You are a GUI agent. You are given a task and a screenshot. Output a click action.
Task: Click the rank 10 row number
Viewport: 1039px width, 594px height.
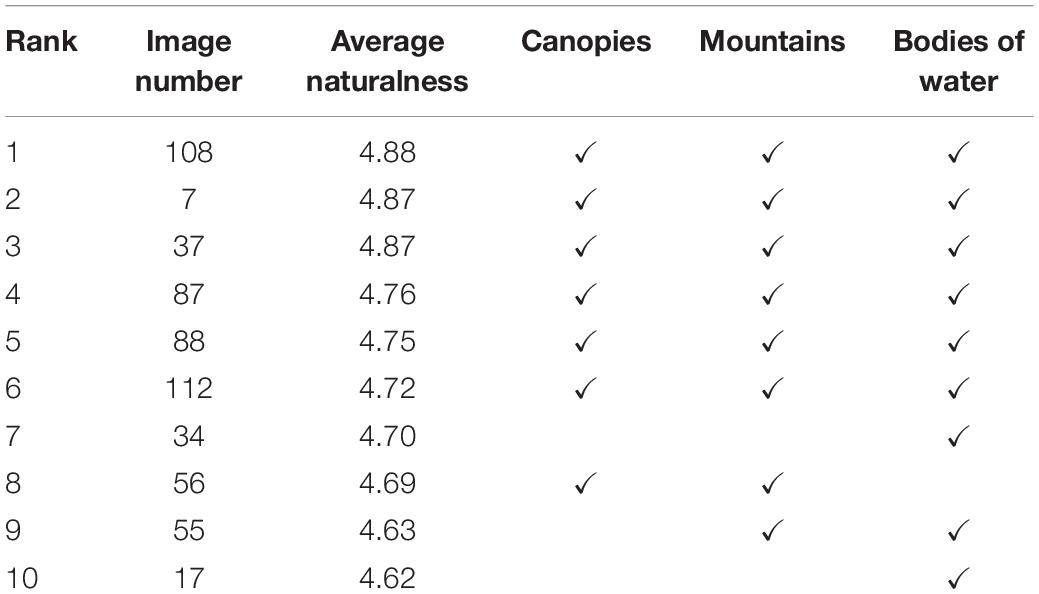[21, 578]
